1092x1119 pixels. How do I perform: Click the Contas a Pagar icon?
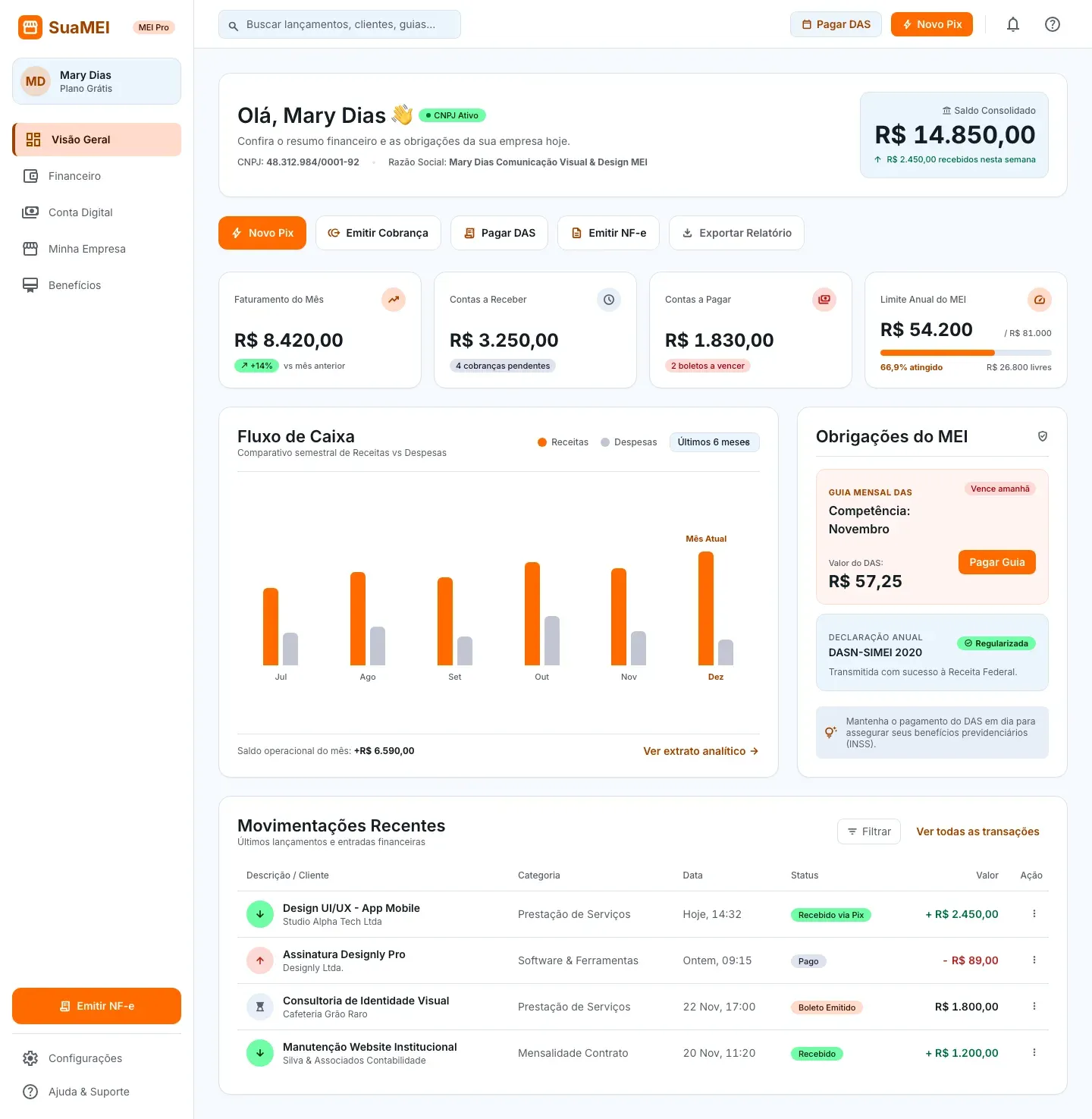[x=824, y=300]
